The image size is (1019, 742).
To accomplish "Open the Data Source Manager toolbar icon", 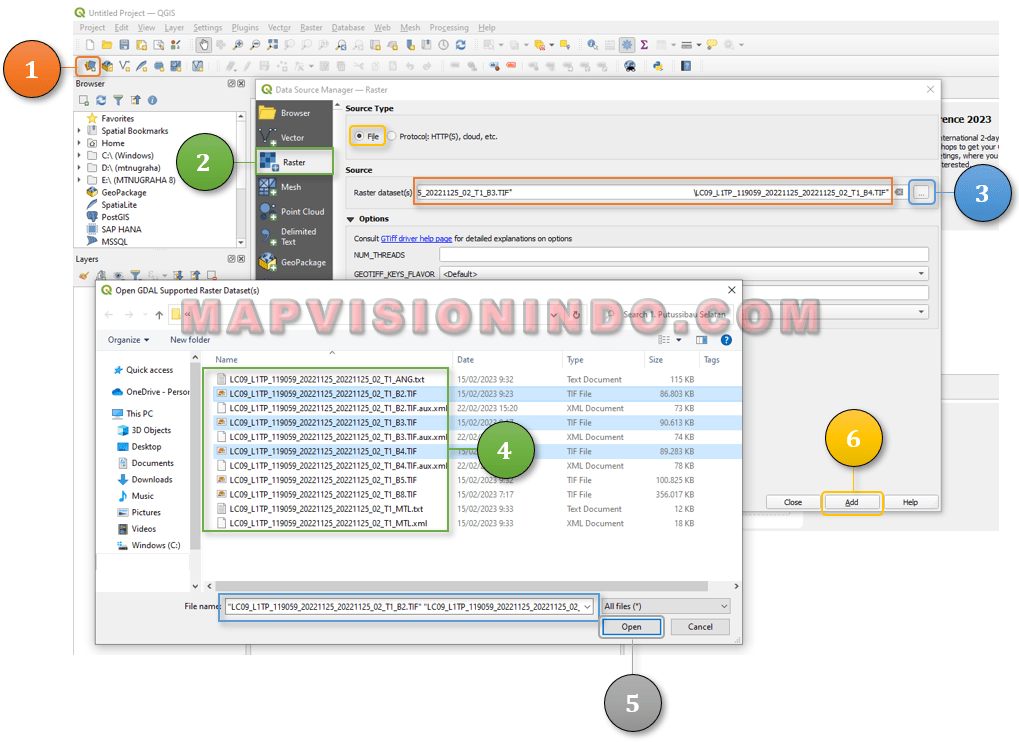I will (x=90, y=66).
